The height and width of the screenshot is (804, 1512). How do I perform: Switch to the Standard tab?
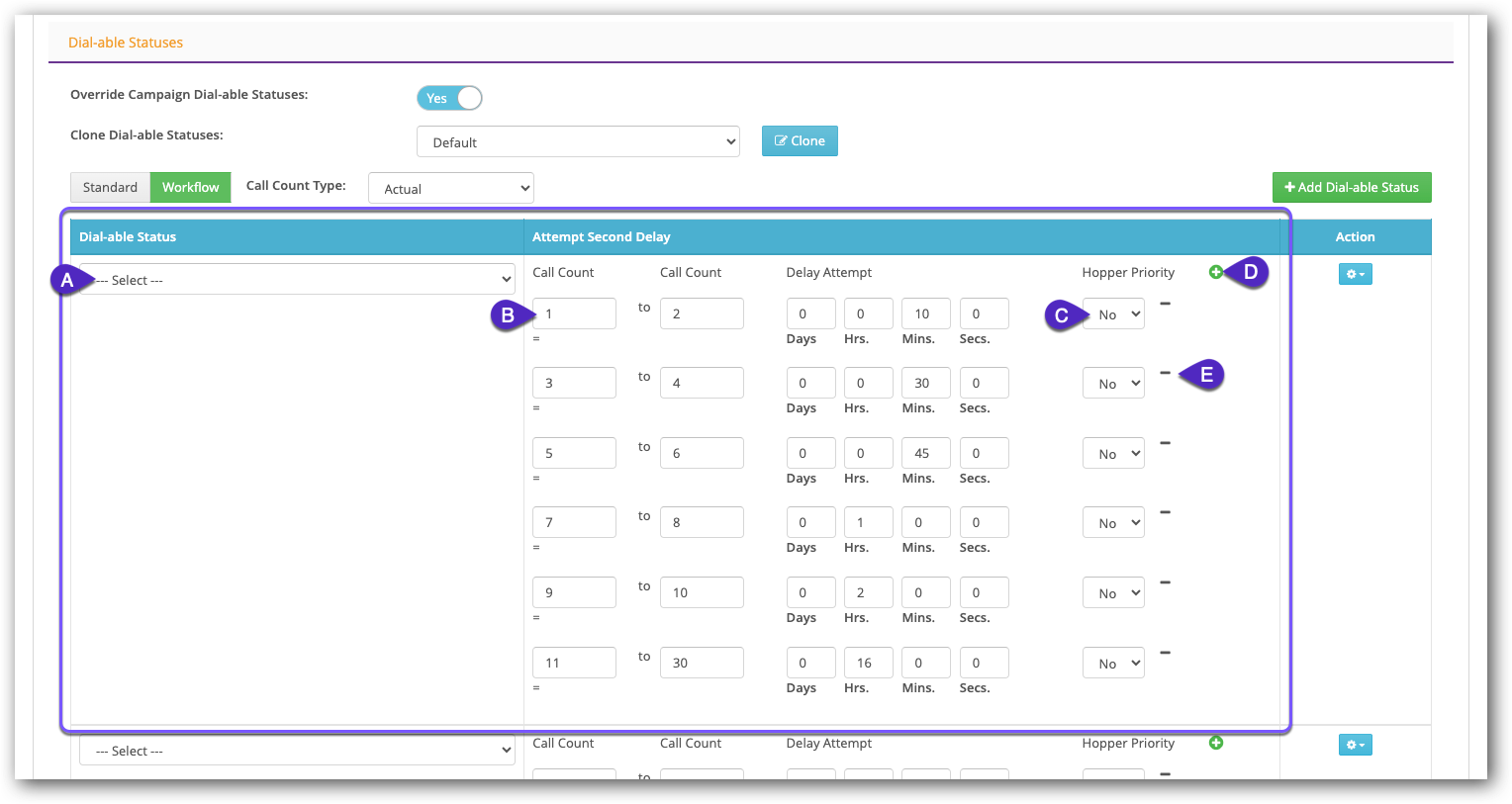click(x=110, y=187)
